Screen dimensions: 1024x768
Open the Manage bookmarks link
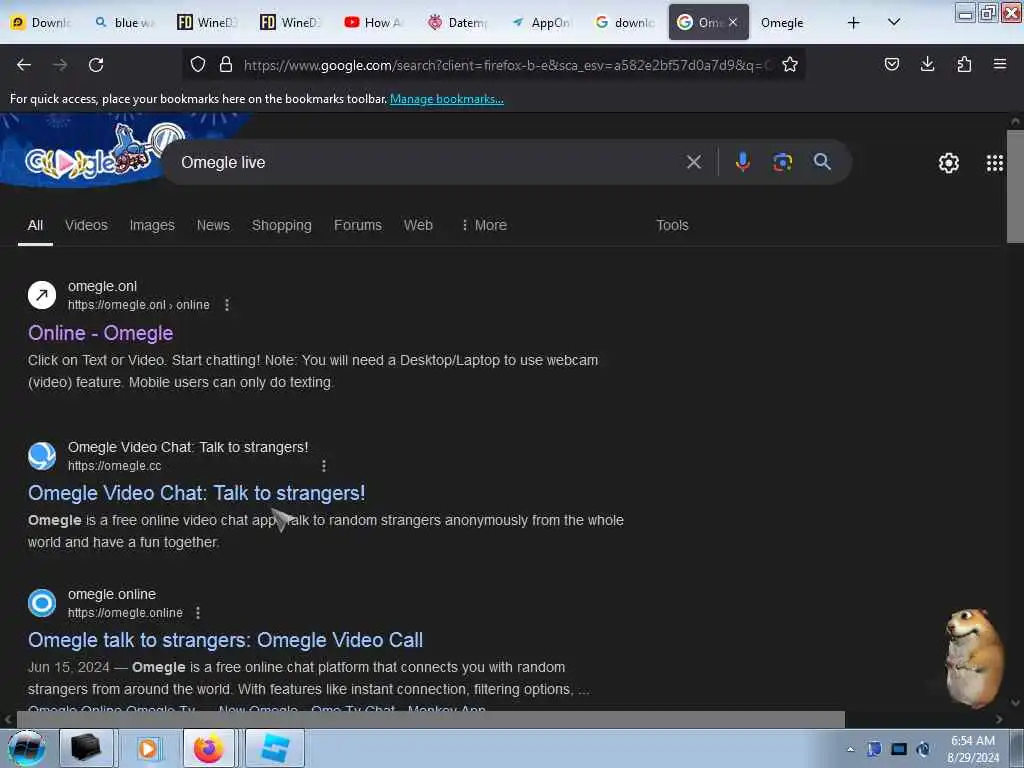[447, 99]
